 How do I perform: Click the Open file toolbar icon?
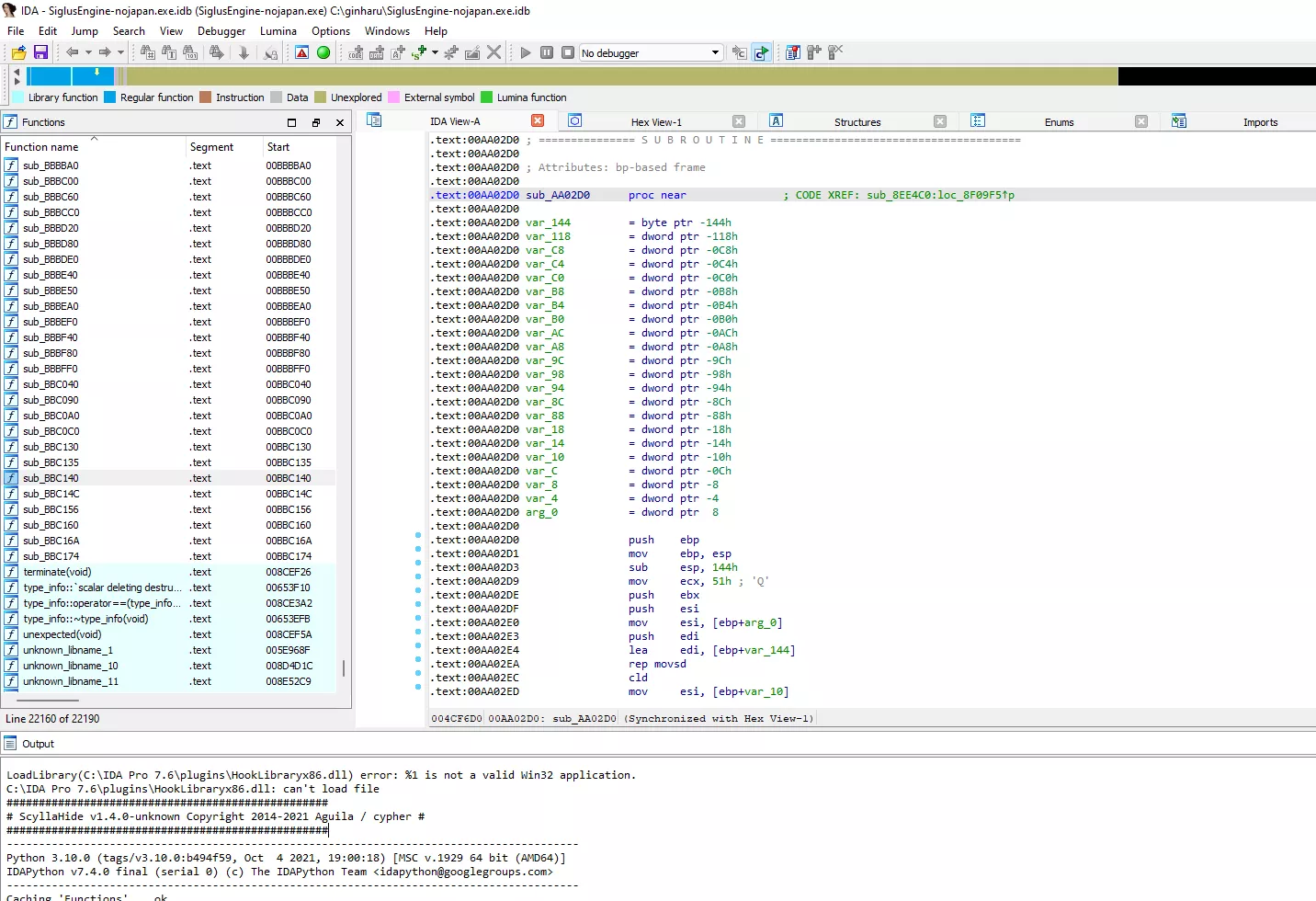click(x=18, y=52)
